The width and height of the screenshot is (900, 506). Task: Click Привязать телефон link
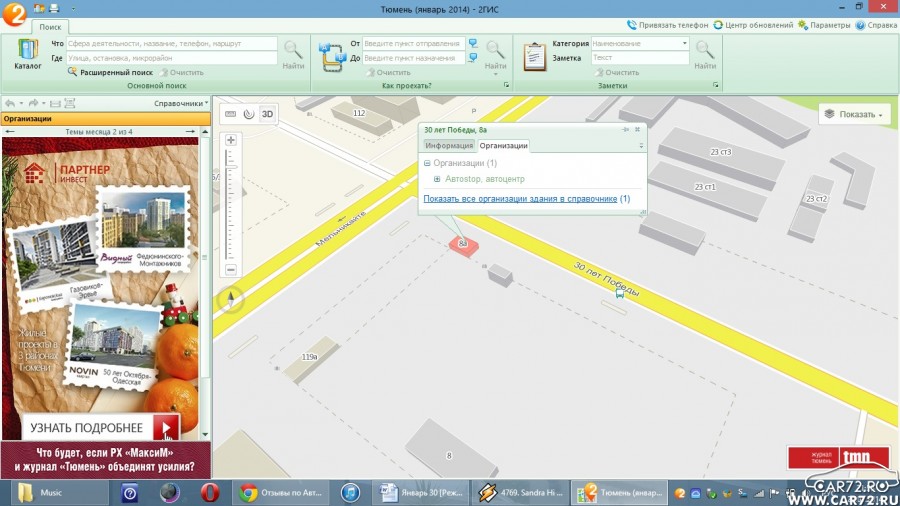[668, 25]
